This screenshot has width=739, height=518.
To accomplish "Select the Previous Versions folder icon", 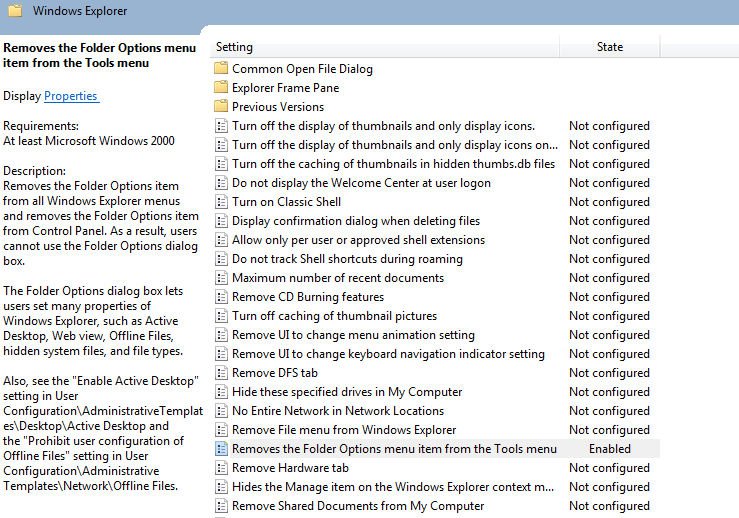I will click(x=221, y=106).
